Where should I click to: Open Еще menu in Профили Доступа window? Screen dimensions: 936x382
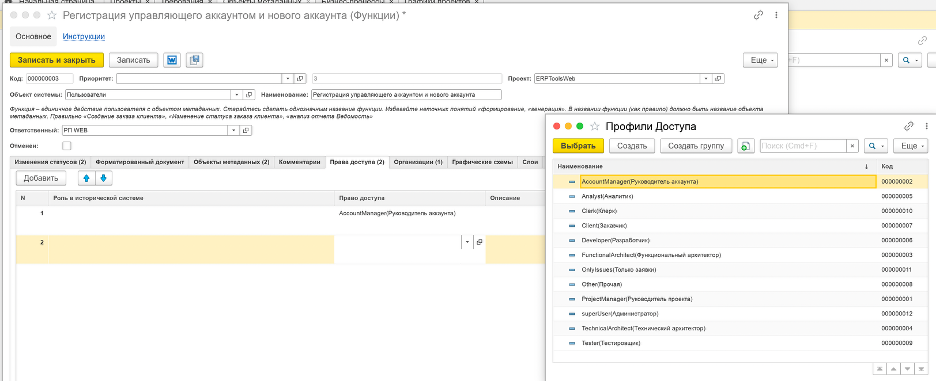click(911, 146)
